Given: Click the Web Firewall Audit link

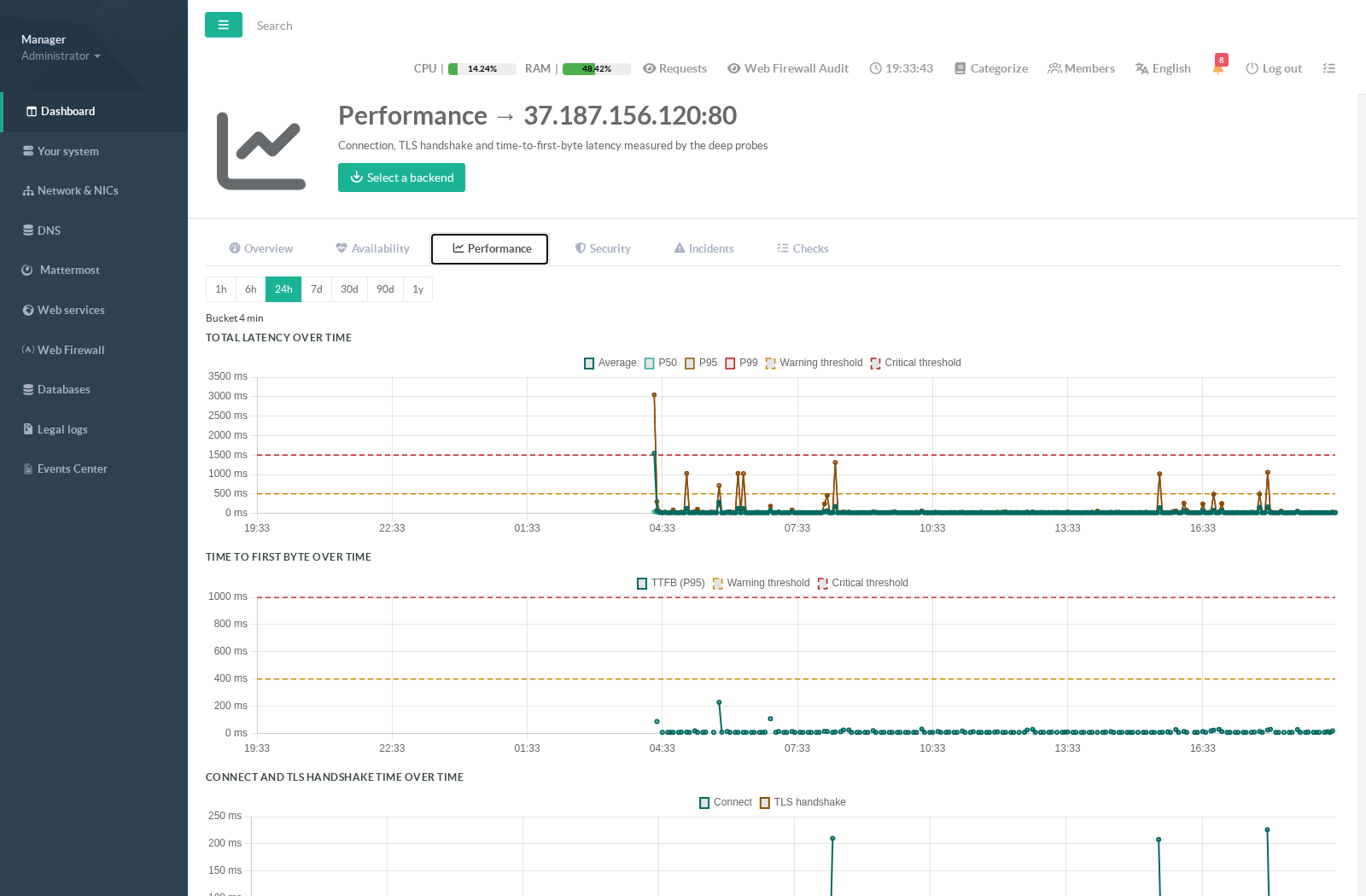Looking at the screenshot, I should point(788,68).
